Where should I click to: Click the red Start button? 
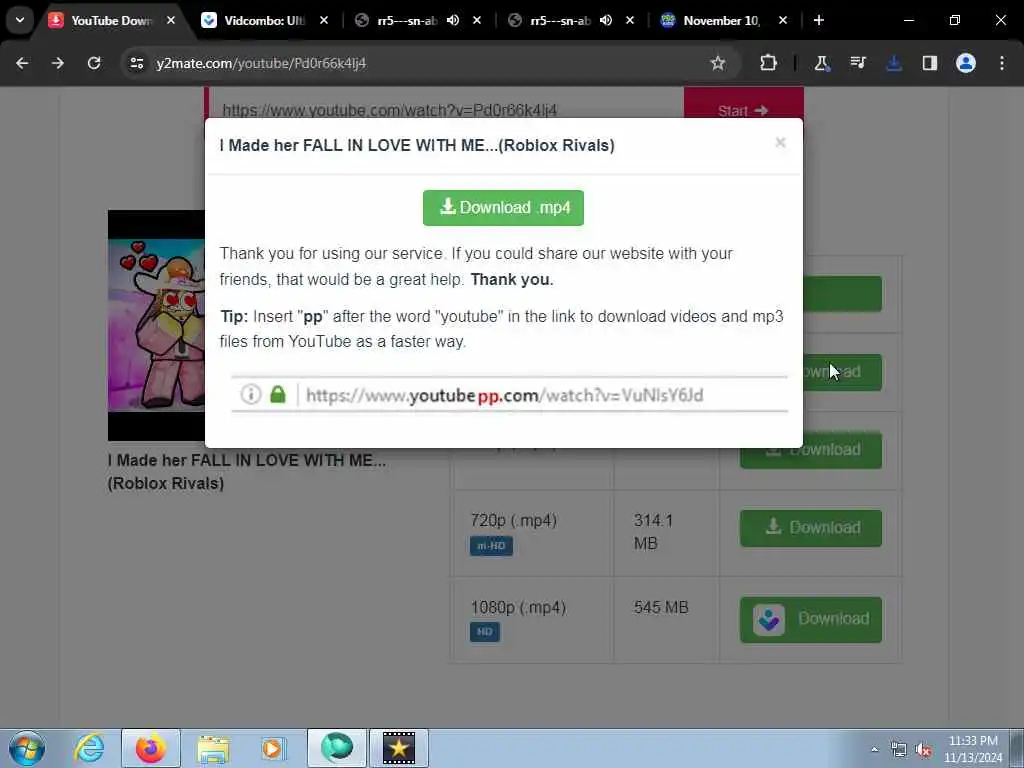[743, 104]
